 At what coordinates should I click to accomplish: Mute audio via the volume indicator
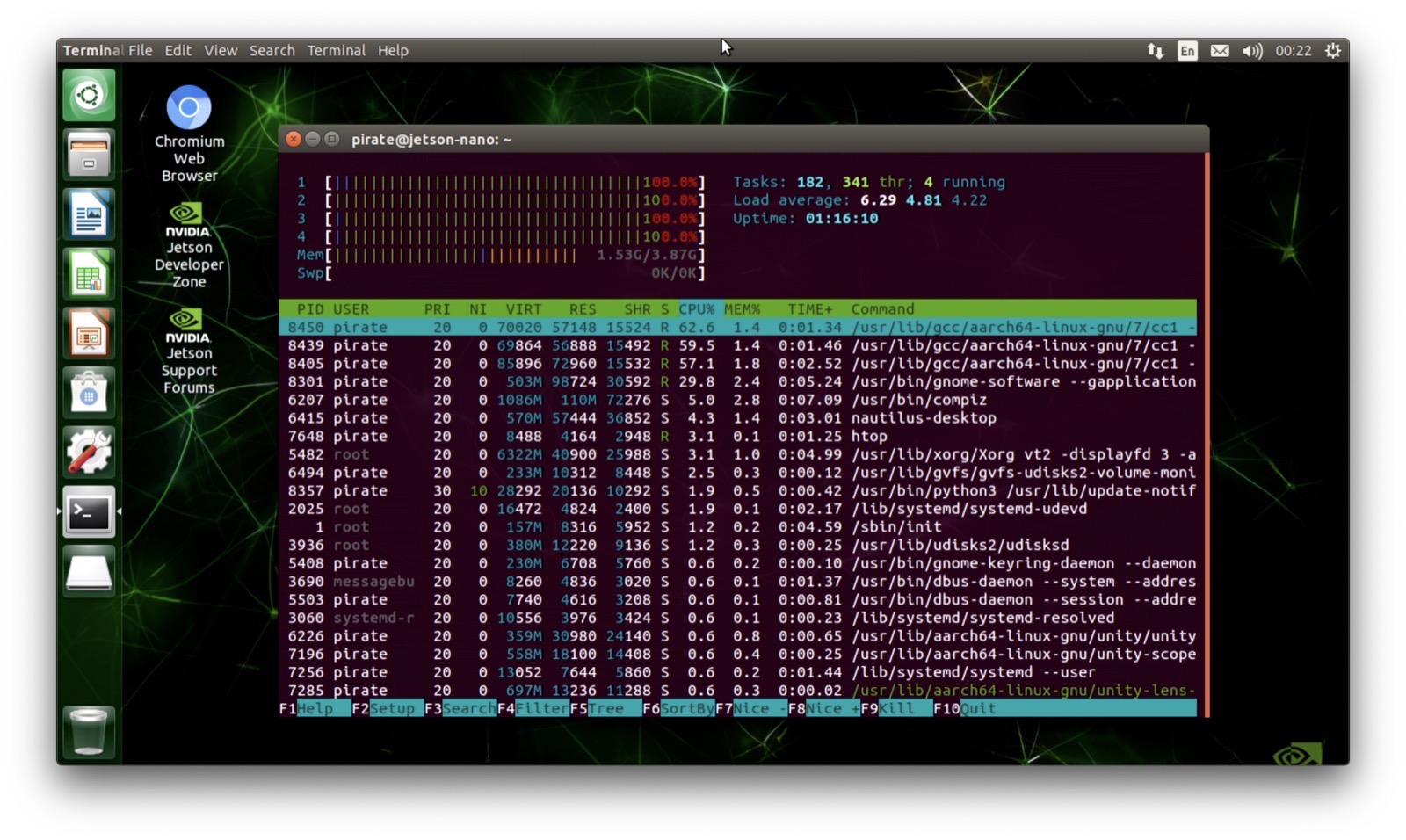tap(1251, 50)
